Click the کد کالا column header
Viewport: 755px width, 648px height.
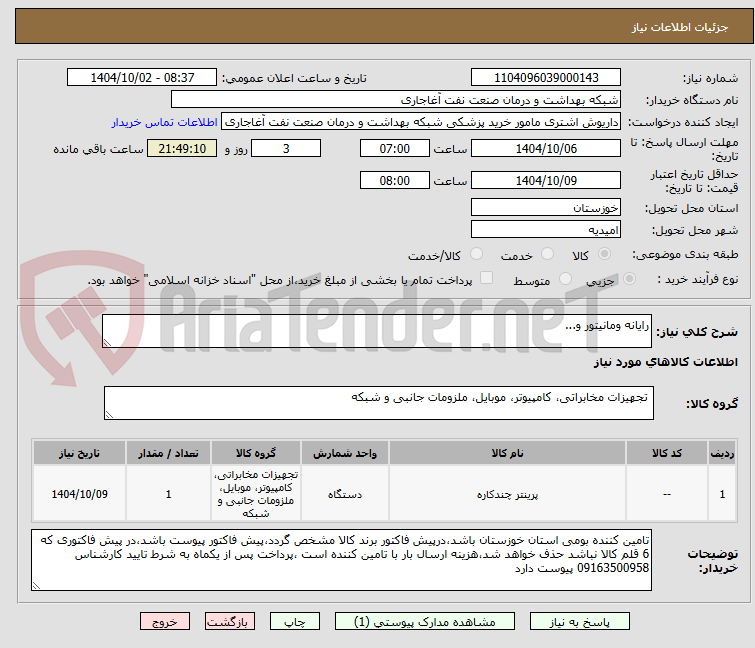pos(667,453)
